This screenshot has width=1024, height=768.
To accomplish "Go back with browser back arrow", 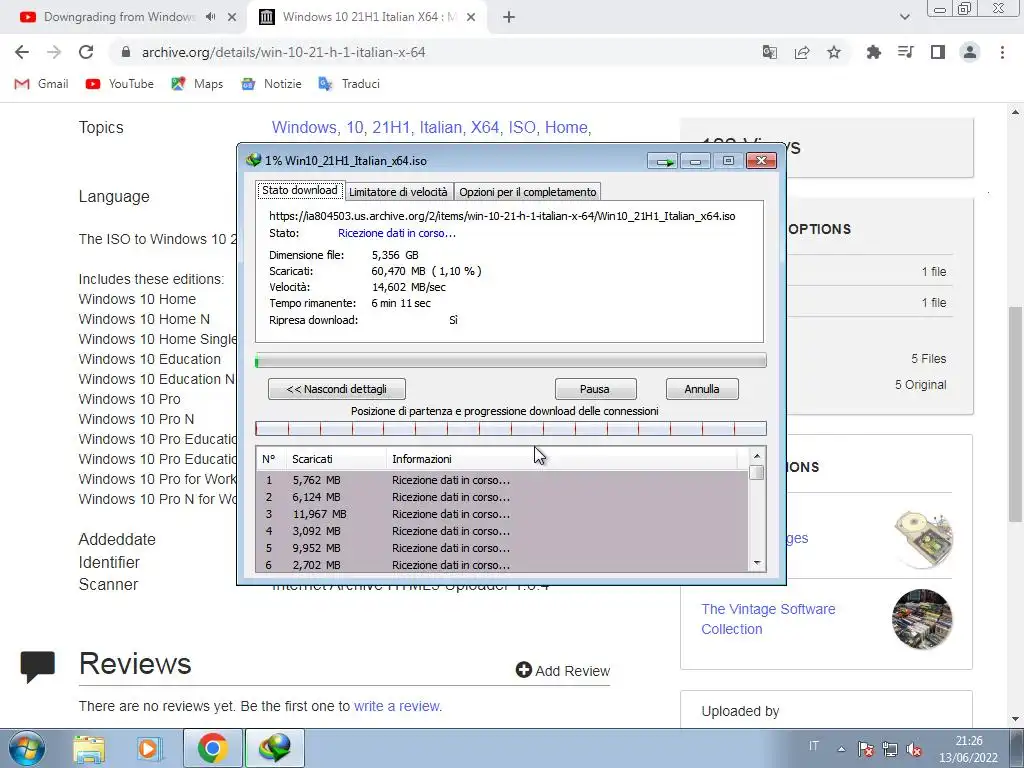I will click(x=22, y=52).
